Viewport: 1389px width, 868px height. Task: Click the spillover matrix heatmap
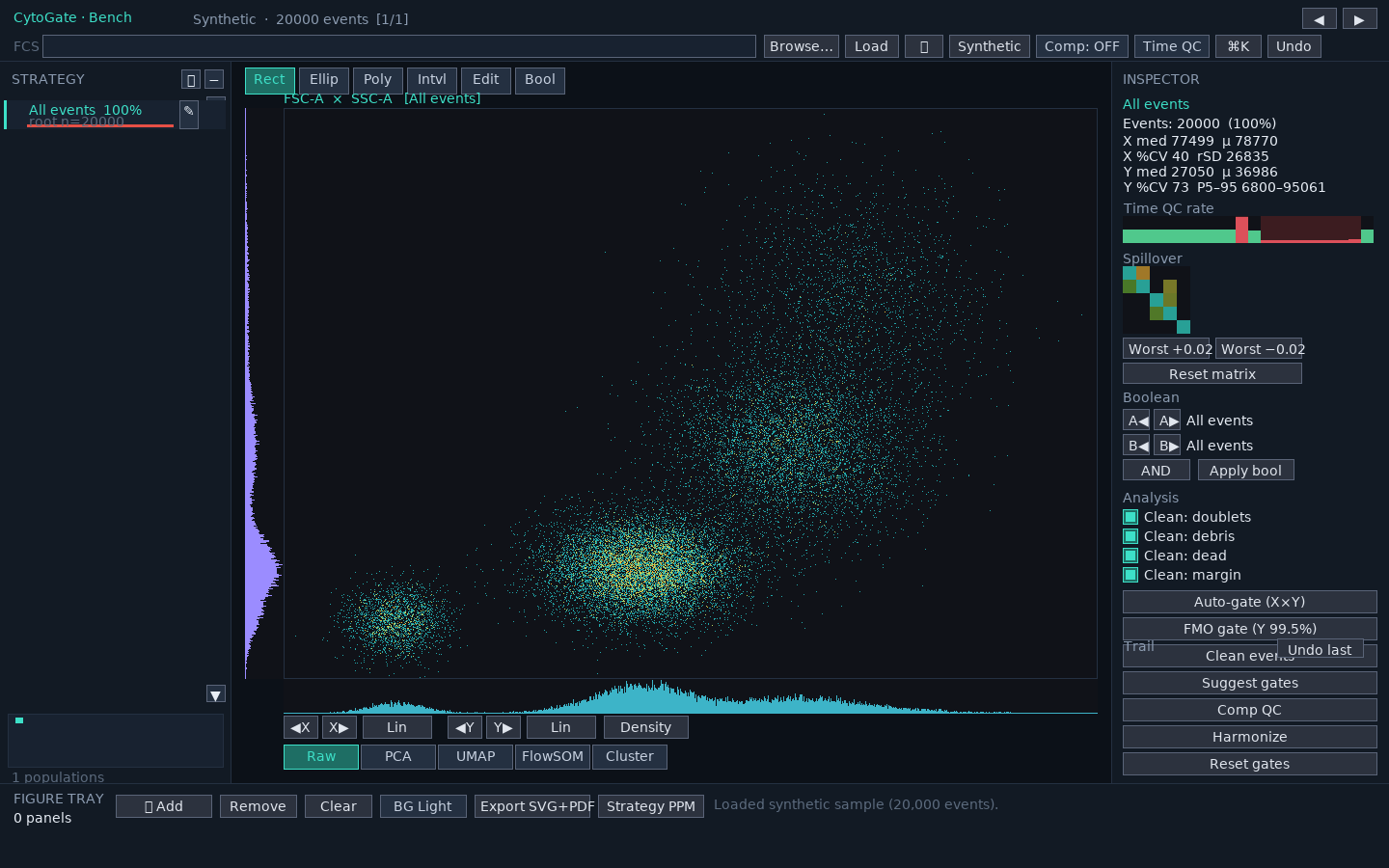pos(1157,300)
